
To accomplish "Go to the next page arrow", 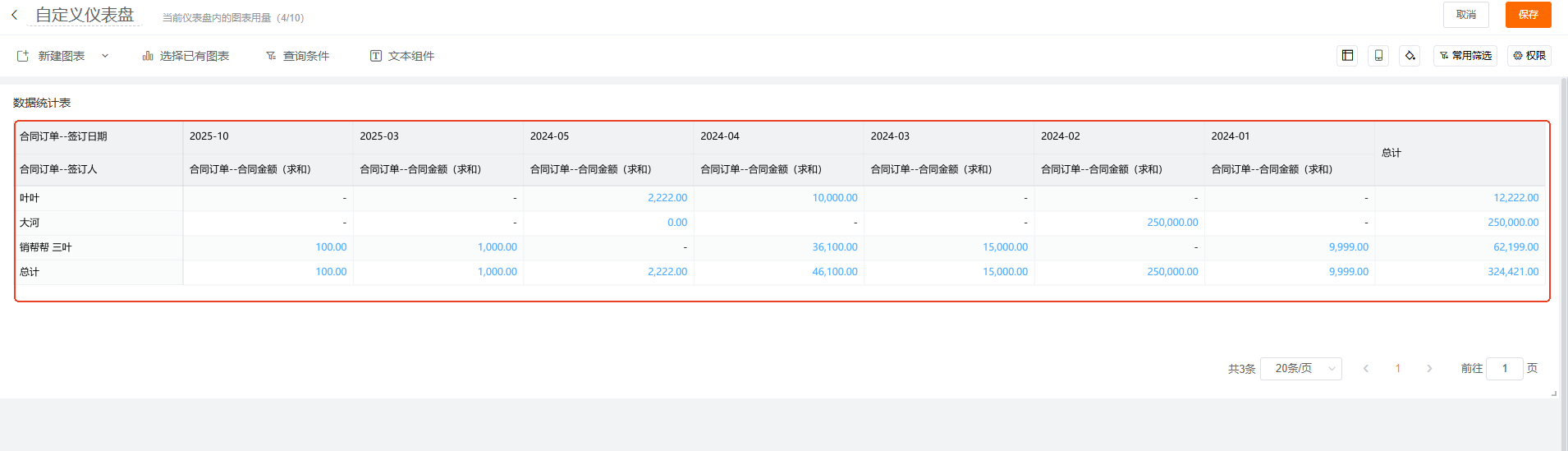I will click(1429, 369).
